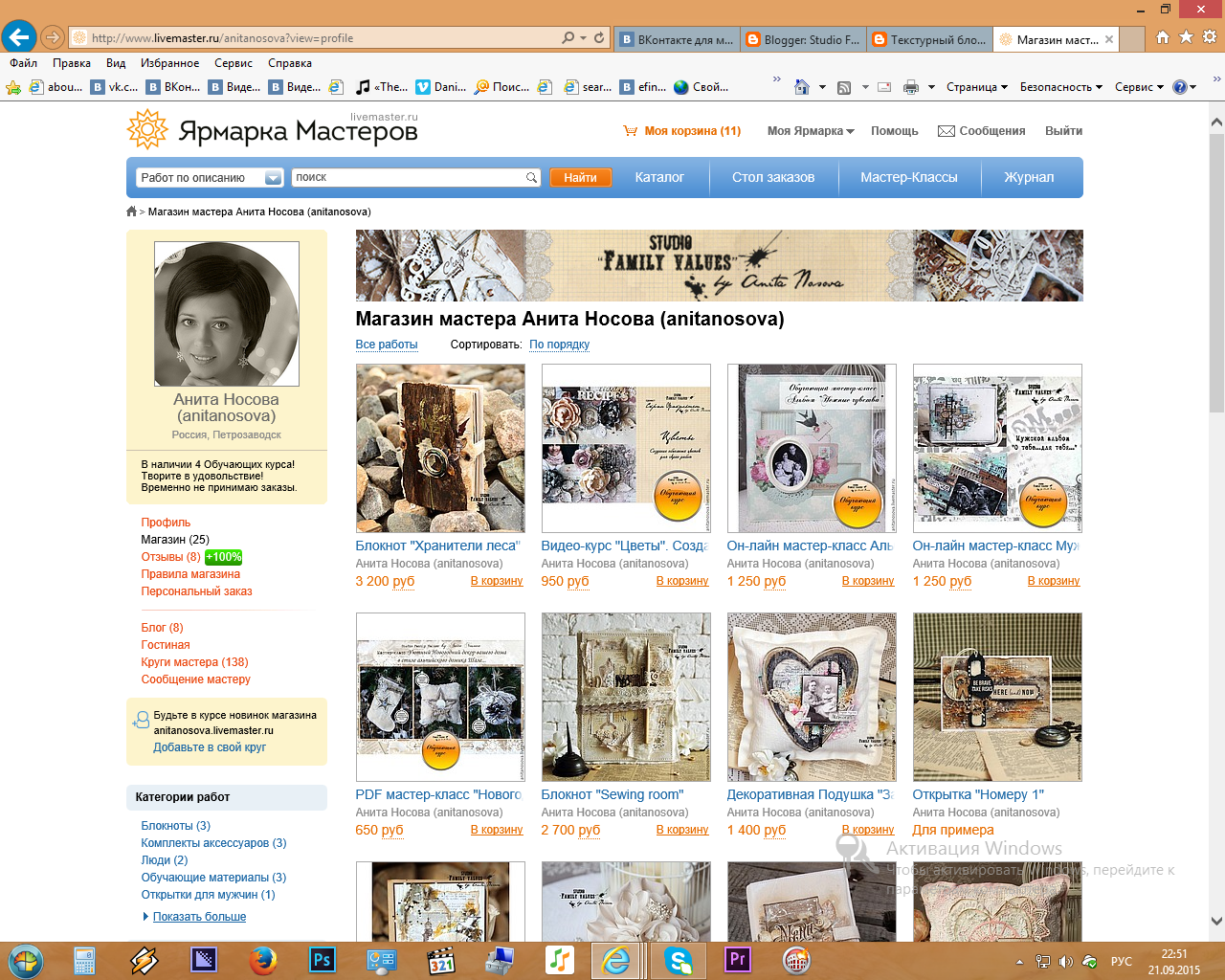
Task: Open the 'Sewing room' notebook thumbnail
Action: (x=626, y=697)
